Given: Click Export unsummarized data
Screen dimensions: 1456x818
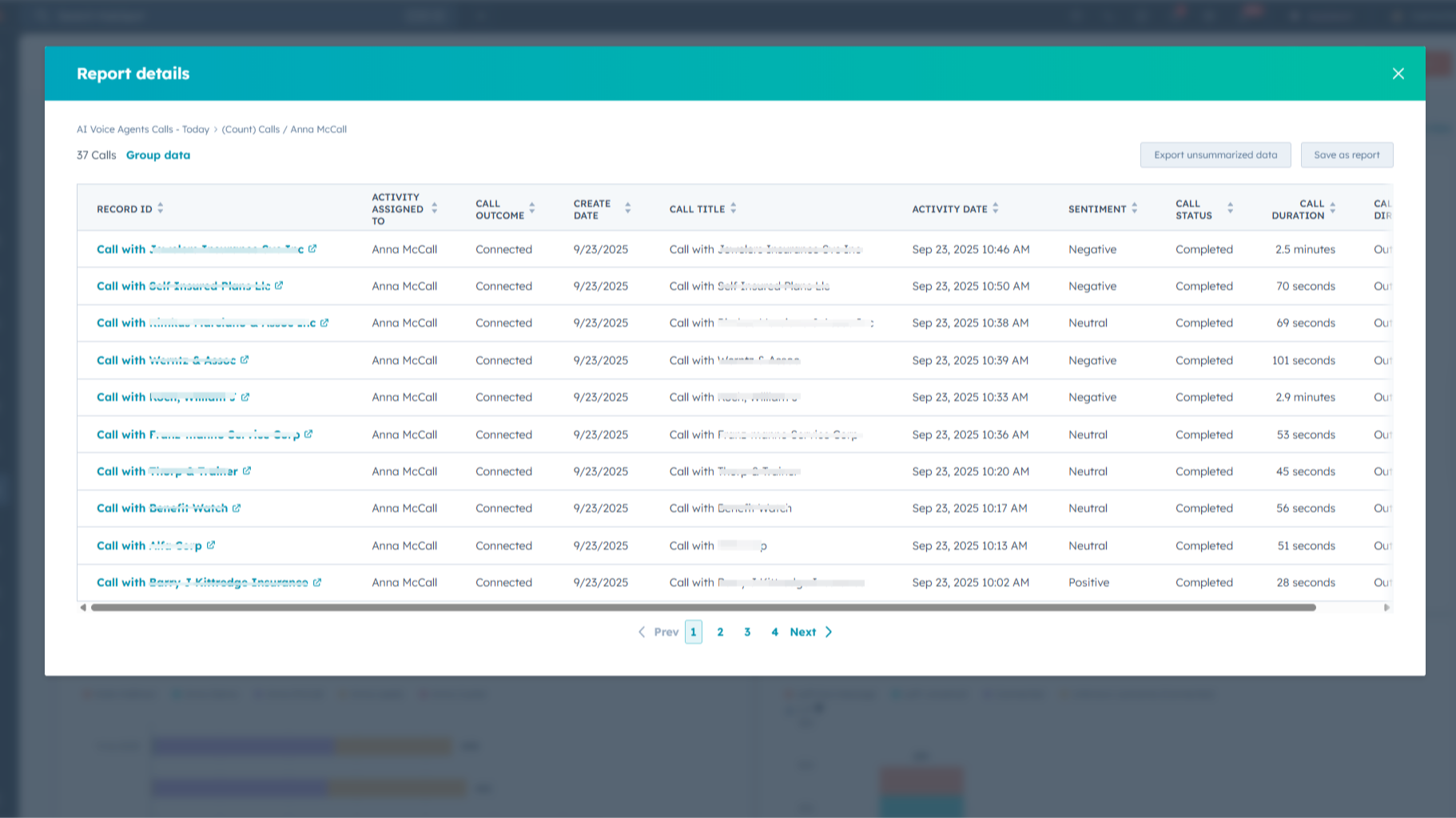Looking at the screenshot, I should pos(1215,154).
